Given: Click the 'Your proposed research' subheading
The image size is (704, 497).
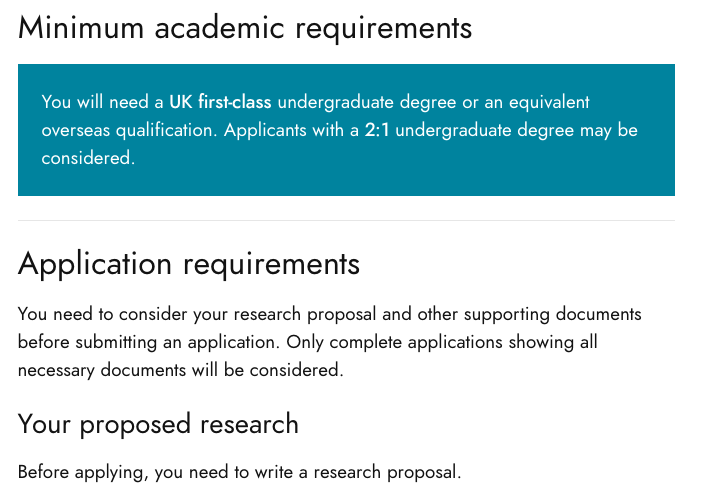Looking at the screenshot, I should (x=158, y=423).
